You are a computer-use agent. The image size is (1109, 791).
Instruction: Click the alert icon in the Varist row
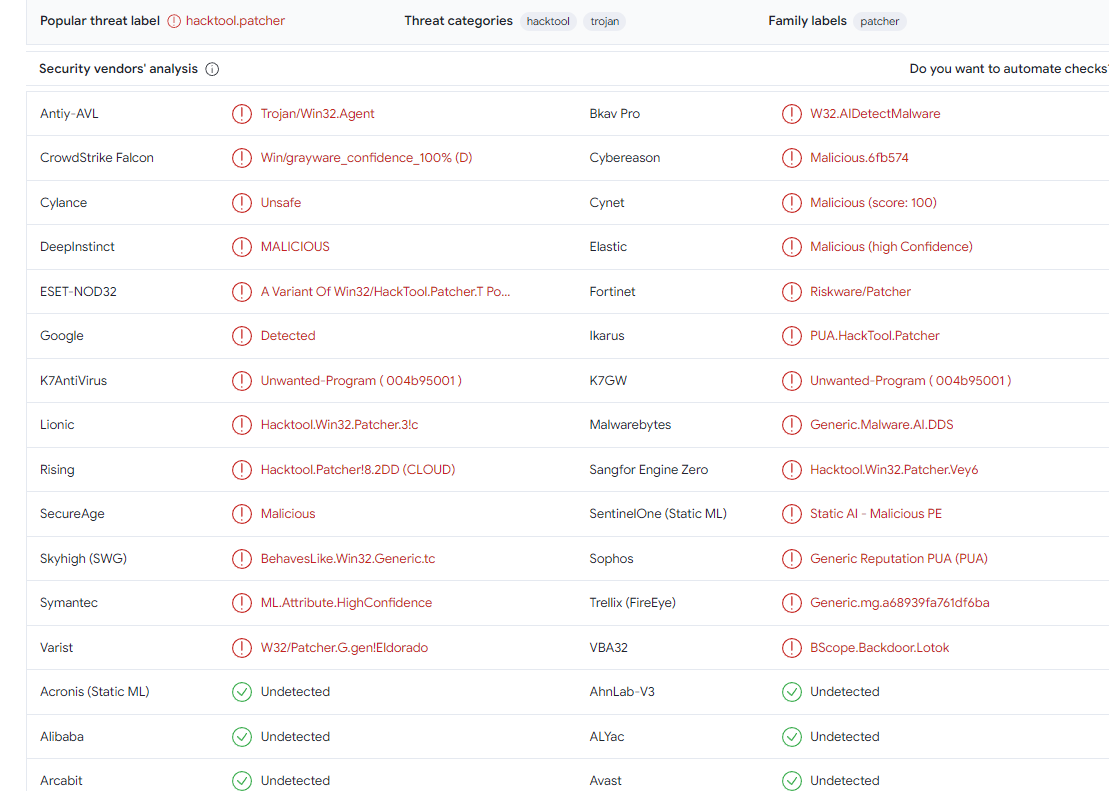click(242, 648)
